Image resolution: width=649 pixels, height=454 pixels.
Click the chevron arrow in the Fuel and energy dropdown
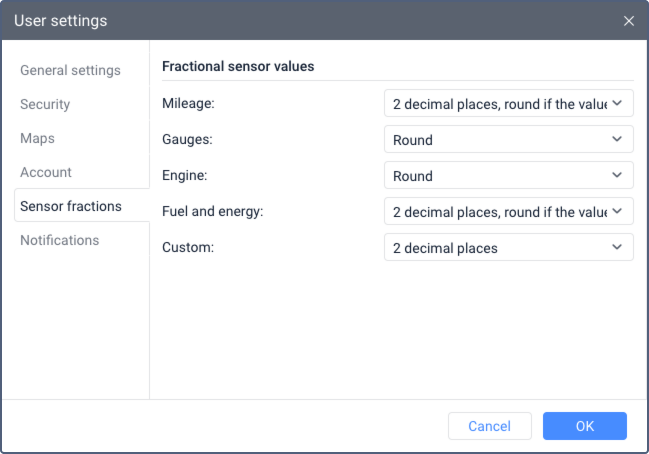(617, 212)
